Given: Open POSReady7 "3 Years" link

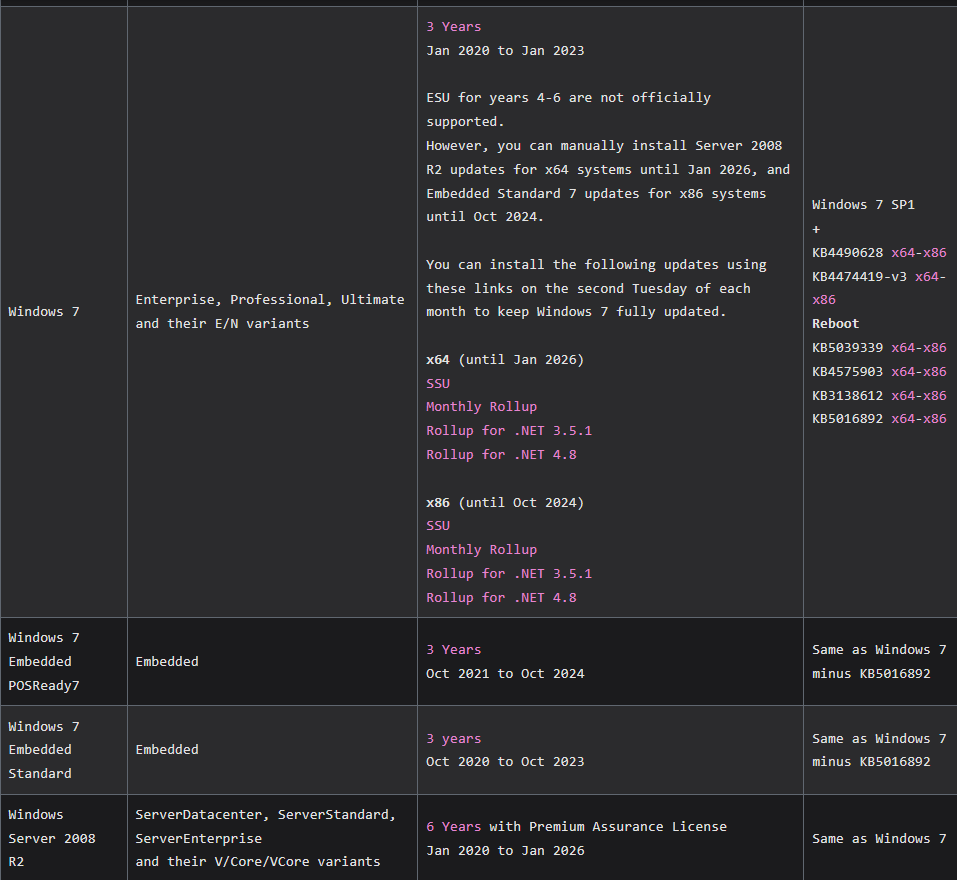Looking at the screenshot, I should (453, 650).
